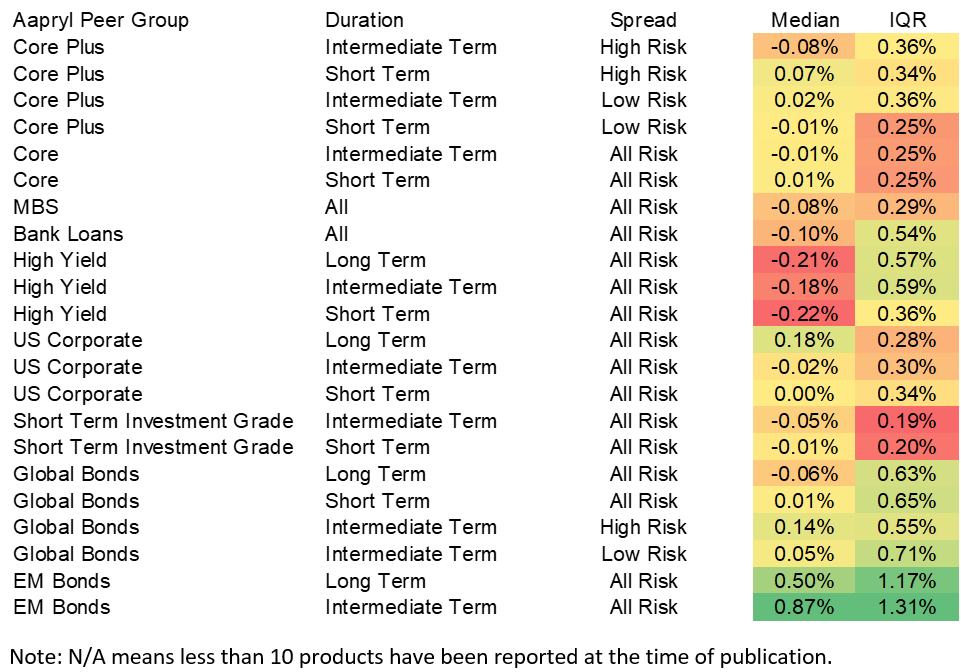Click the Aapryl Peer Group column header
The image size is (961, 672).
point(101,20)
